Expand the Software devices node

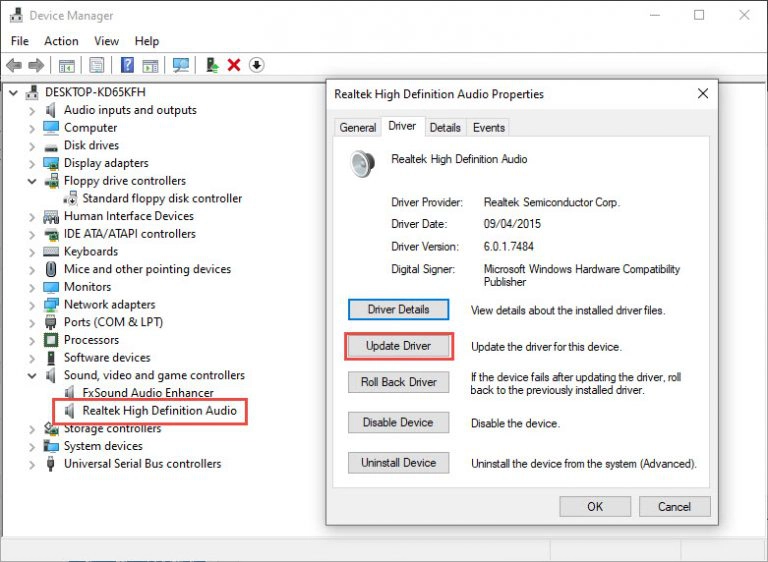coord(32,358)
